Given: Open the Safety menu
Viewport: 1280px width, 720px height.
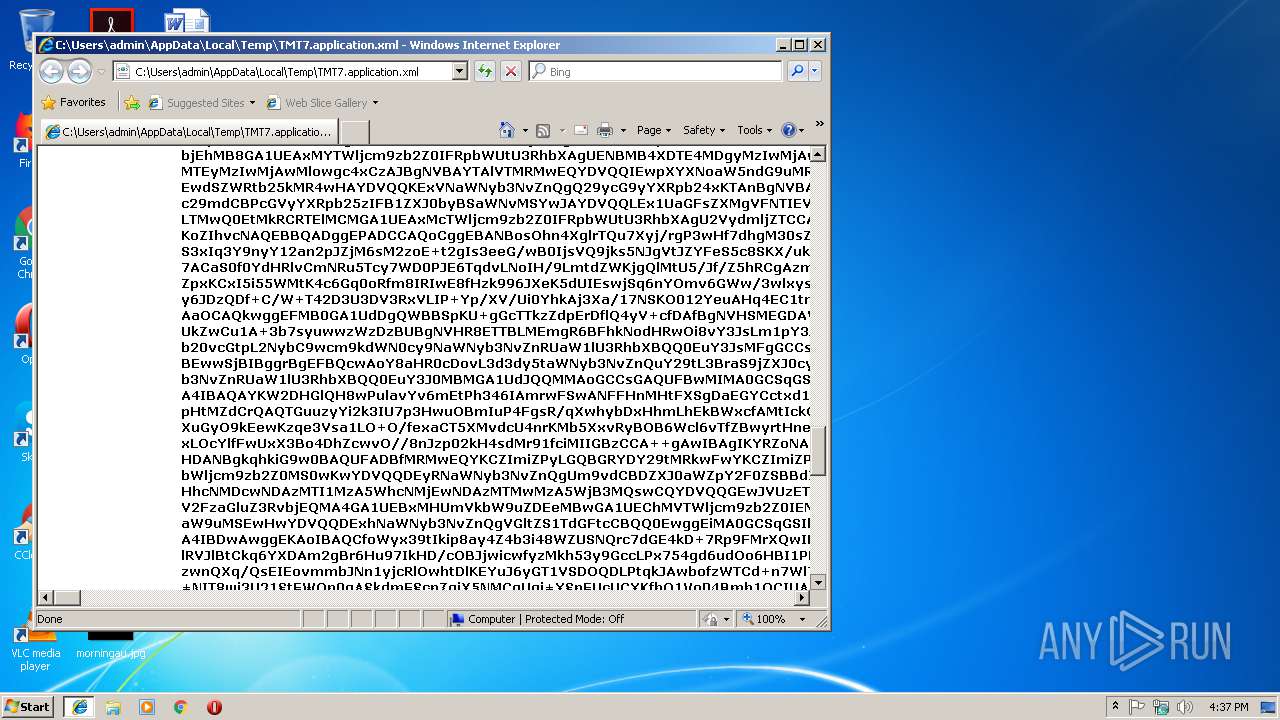Looking at the screenshot, I should click(704, 130).
